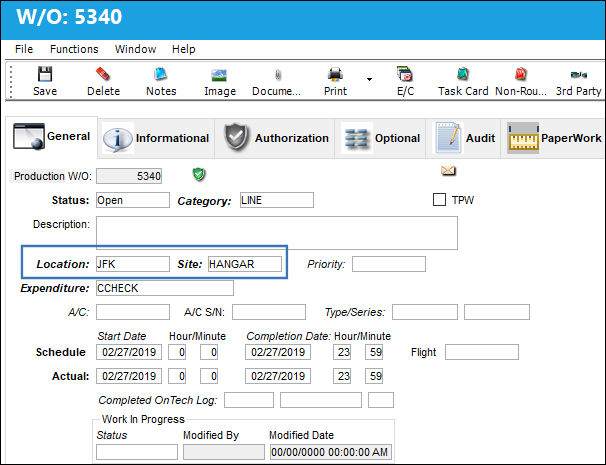
Task: Click the Work In Progress Status field
Action: click(x=137, y=452)
